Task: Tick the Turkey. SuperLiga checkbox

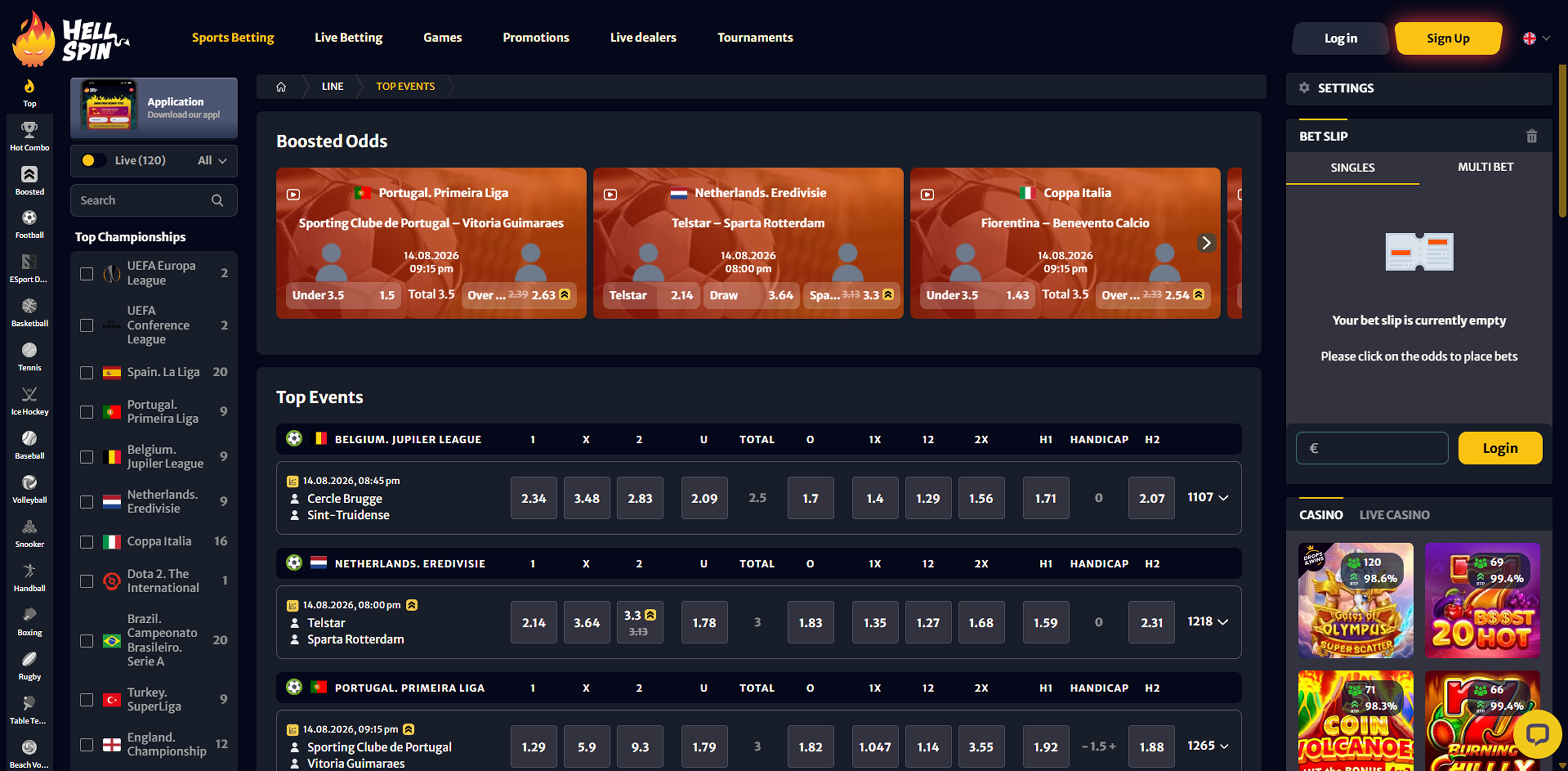Action: tap(87, 700)
